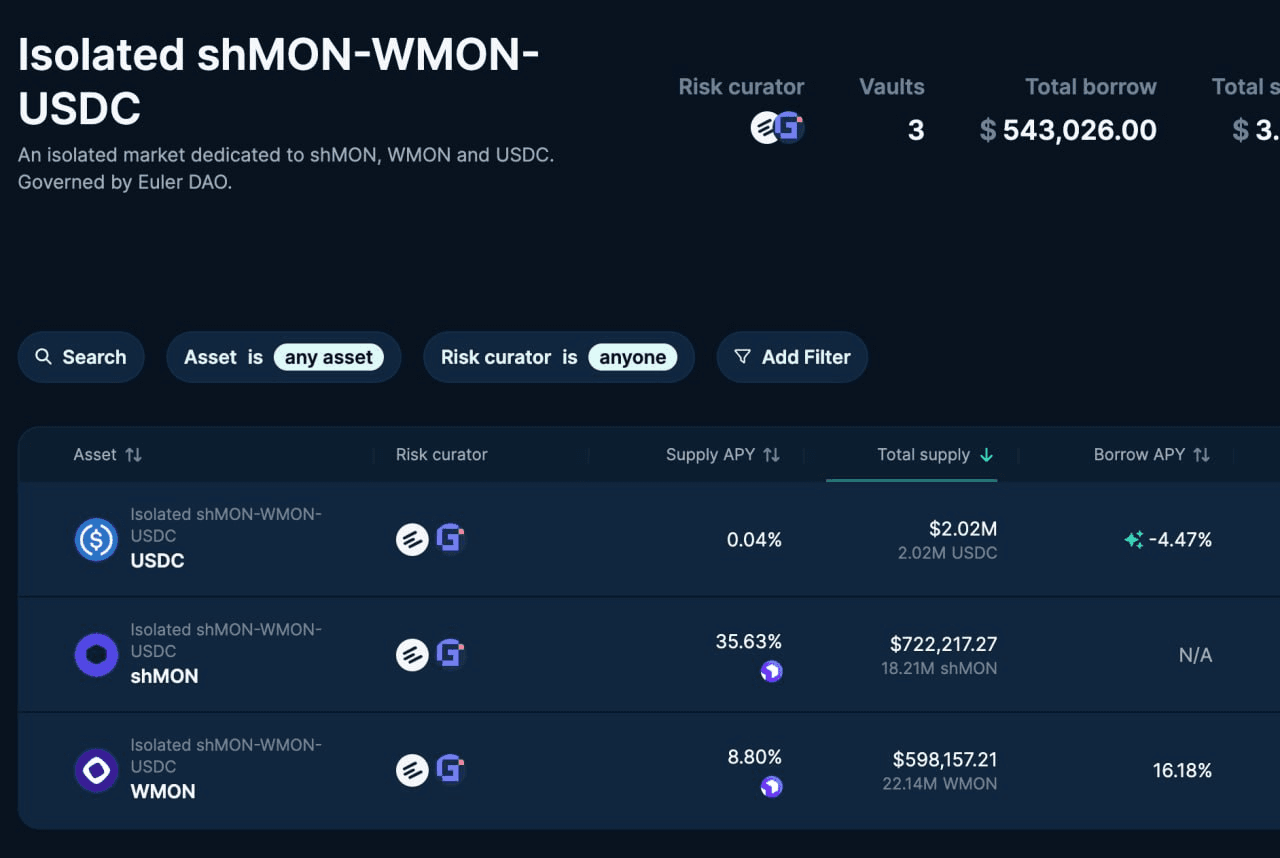Click the Risk curator column header
The image size is (1280, 858).
tap(441, 455)
